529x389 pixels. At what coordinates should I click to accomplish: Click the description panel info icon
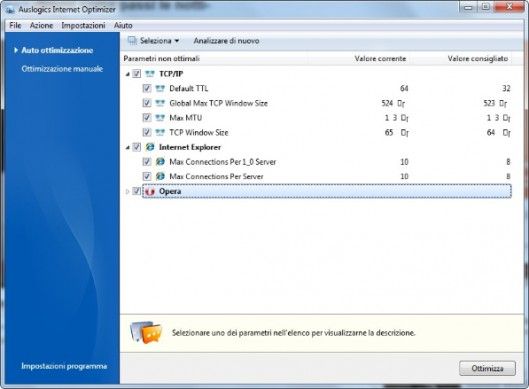point(146,332)
